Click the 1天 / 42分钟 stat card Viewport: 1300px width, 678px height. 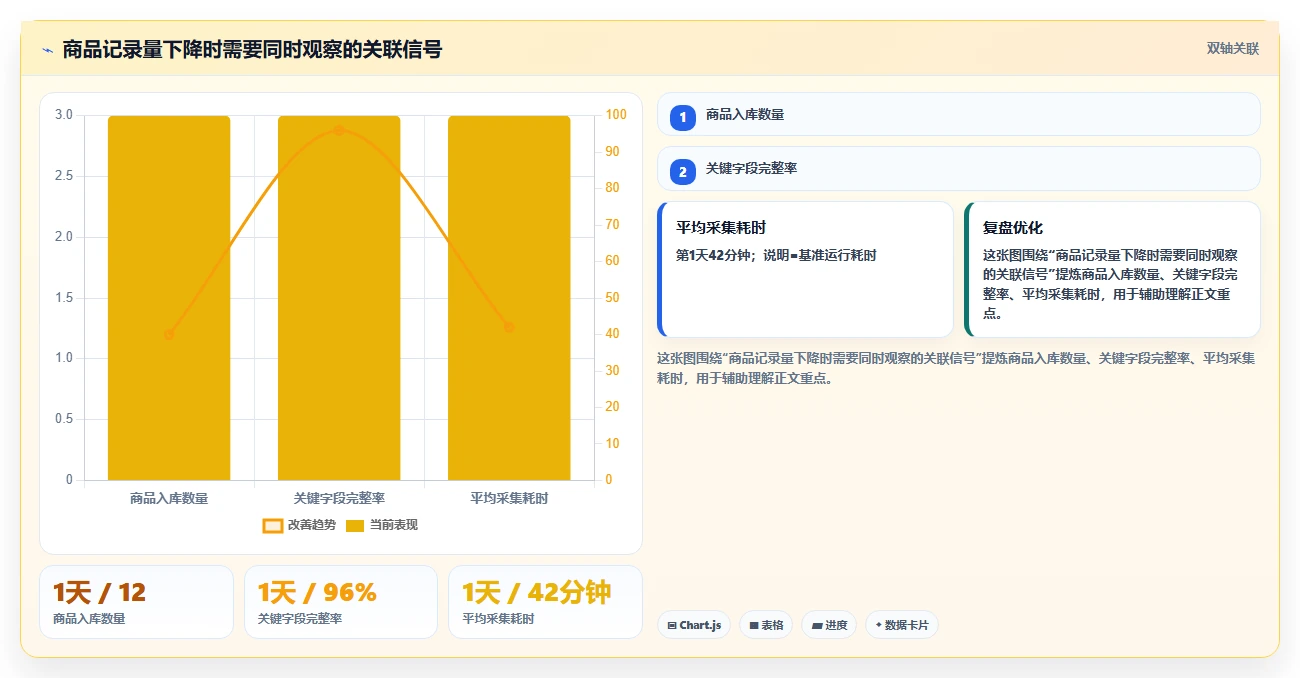(x=545, y=602)
